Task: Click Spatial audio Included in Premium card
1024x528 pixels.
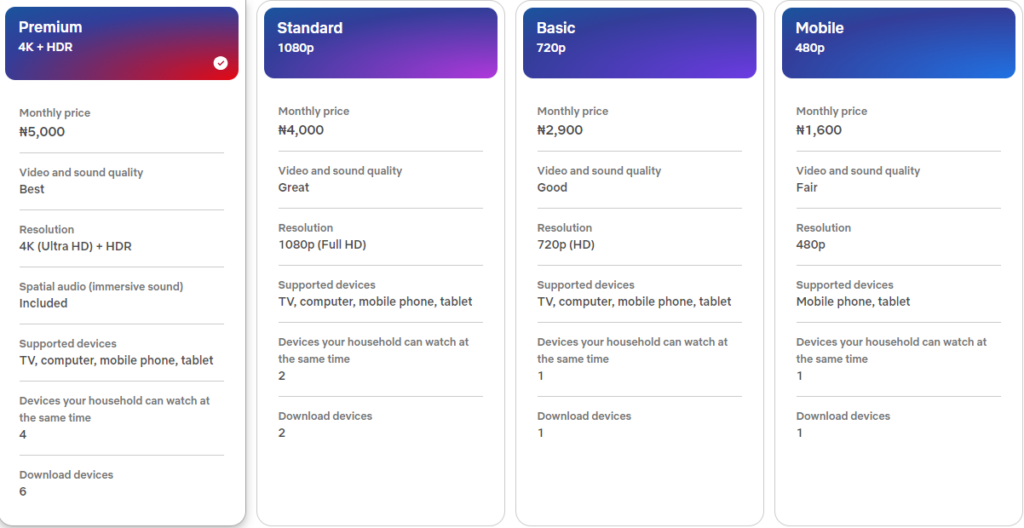Action: (x=43, y=303)
